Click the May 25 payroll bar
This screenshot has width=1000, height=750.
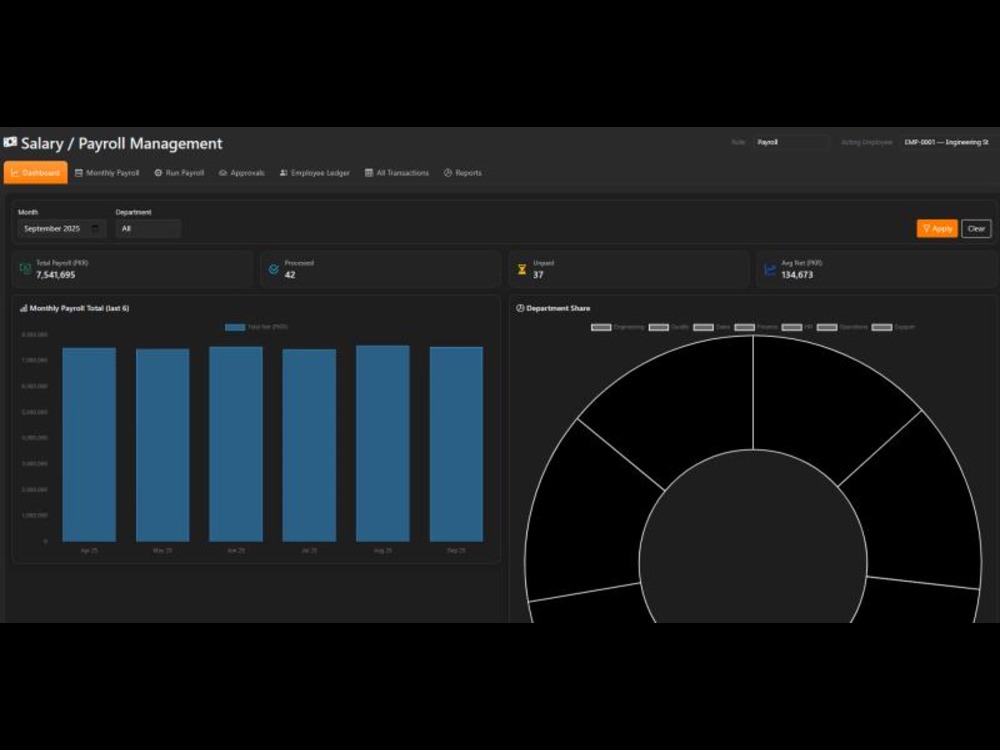click(163, 445)
